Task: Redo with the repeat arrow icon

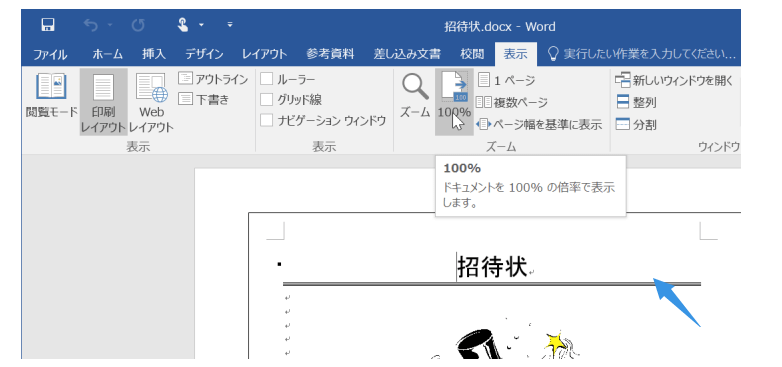Action: pyautogui.click(x=138, y=25)
